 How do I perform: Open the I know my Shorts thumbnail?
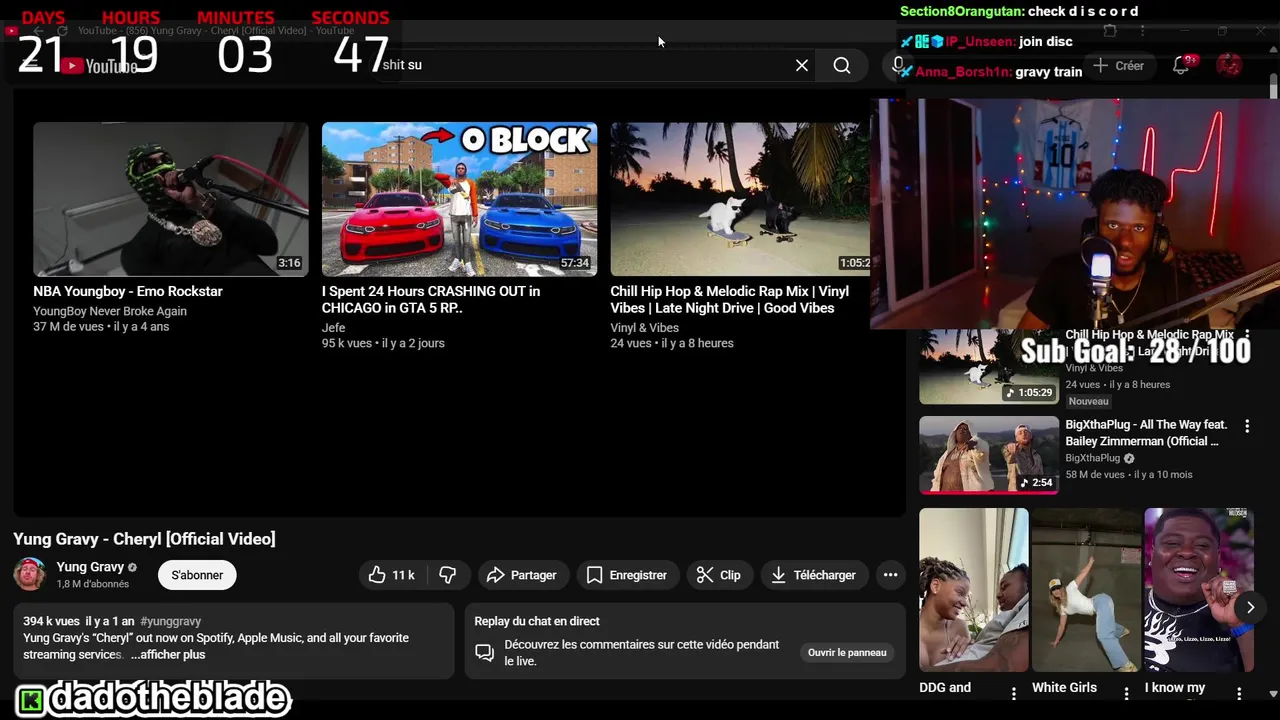pyautogui.click(x=1199, y=590)
